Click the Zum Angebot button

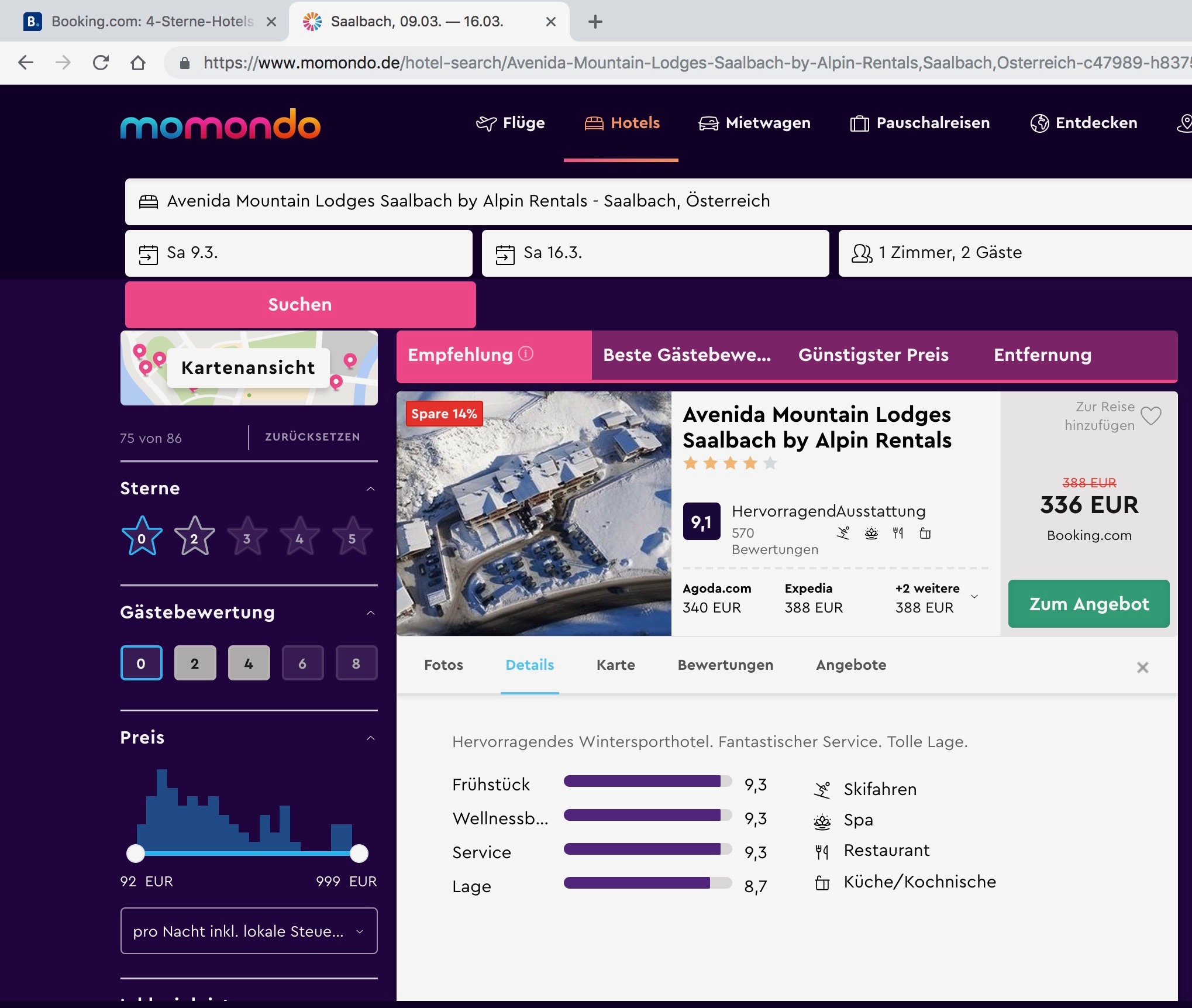1089,604
